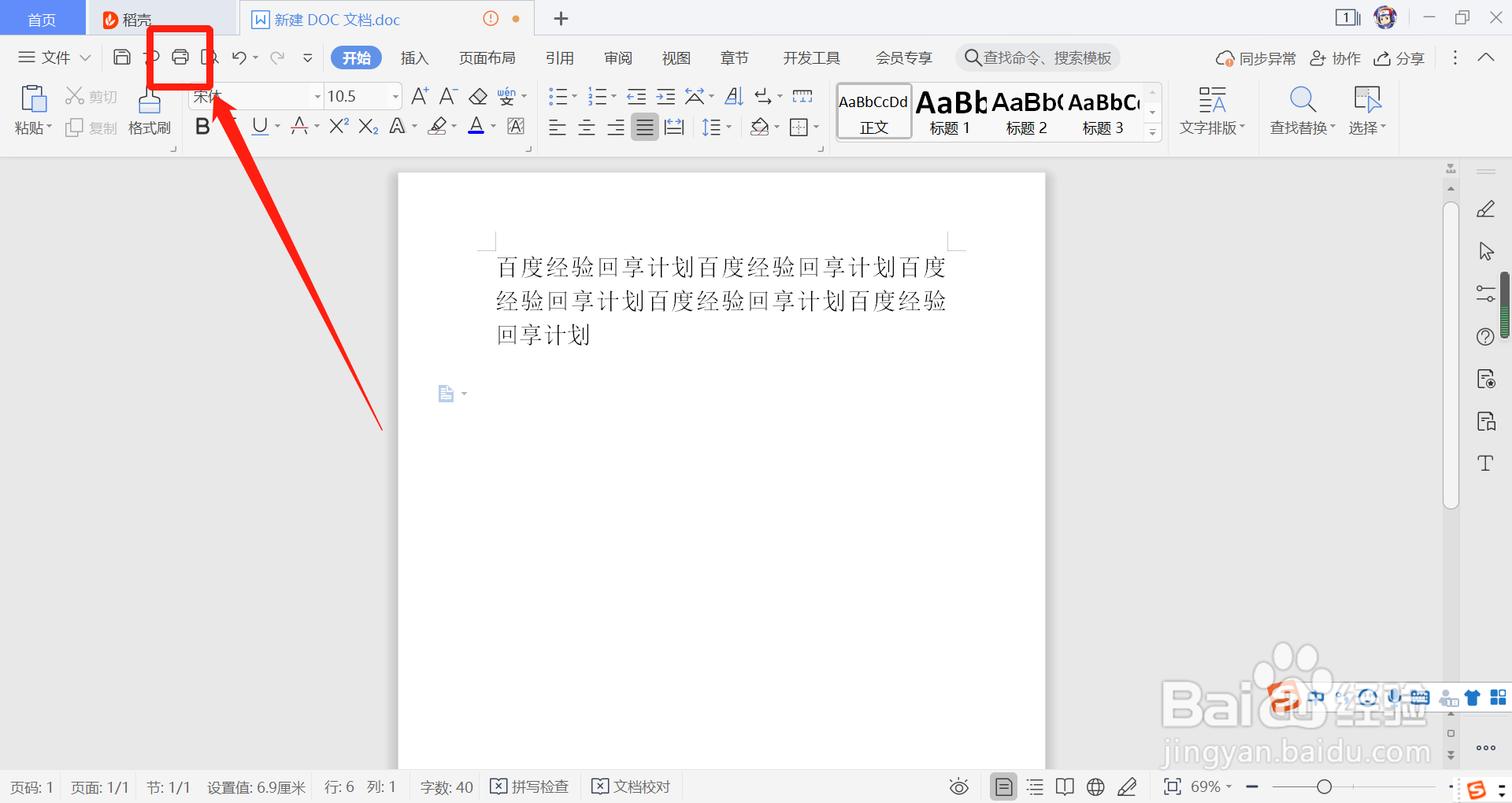
Task: Switch to web layout view globe icon
Action: tap(1095, 786)
